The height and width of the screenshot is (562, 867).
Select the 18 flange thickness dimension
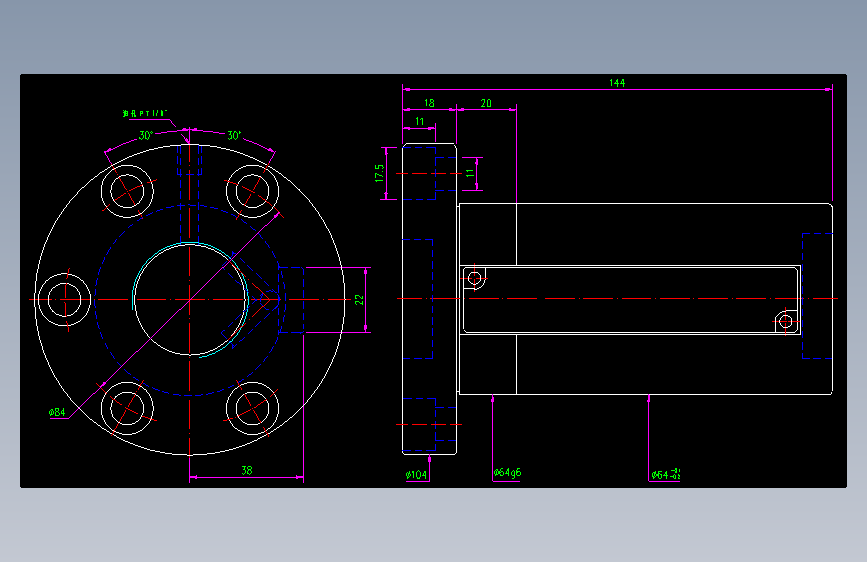tap(429, 103)
